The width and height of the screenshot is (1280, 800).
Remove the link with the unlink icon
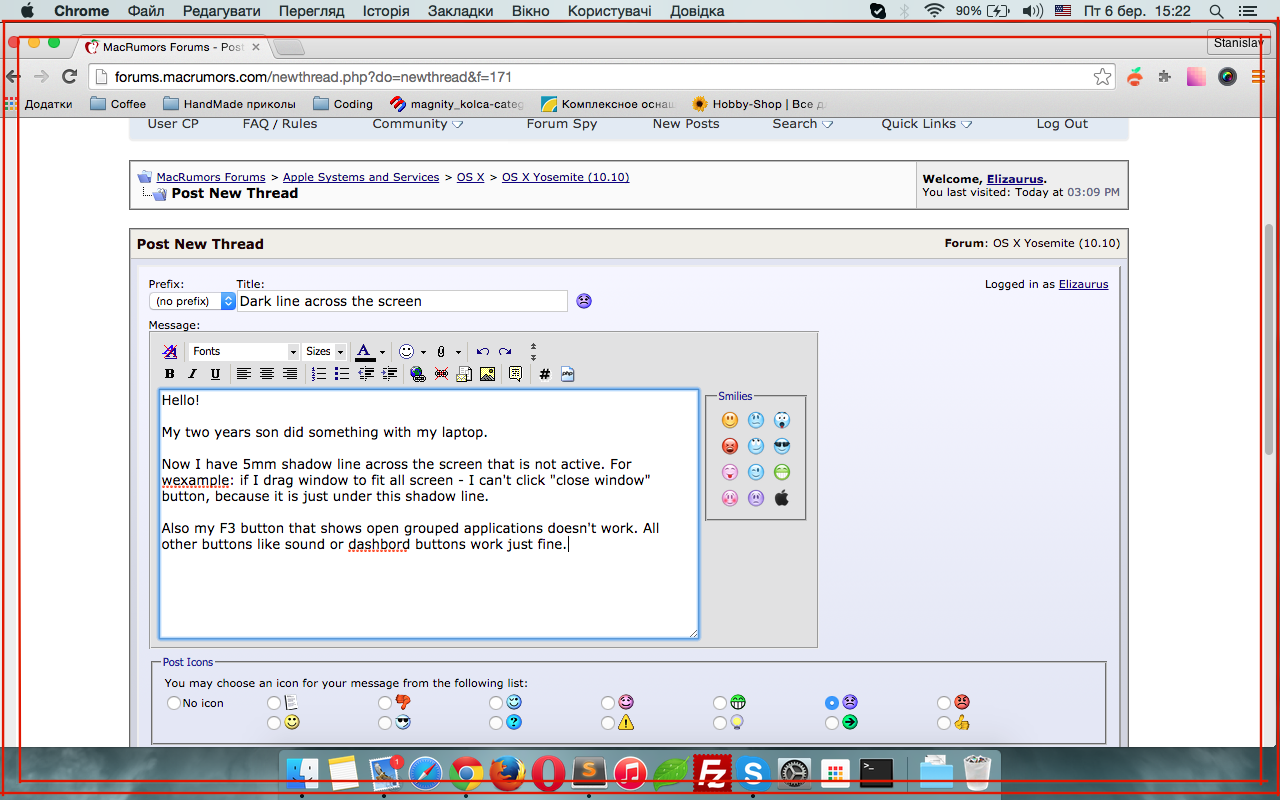click(441, 374)
